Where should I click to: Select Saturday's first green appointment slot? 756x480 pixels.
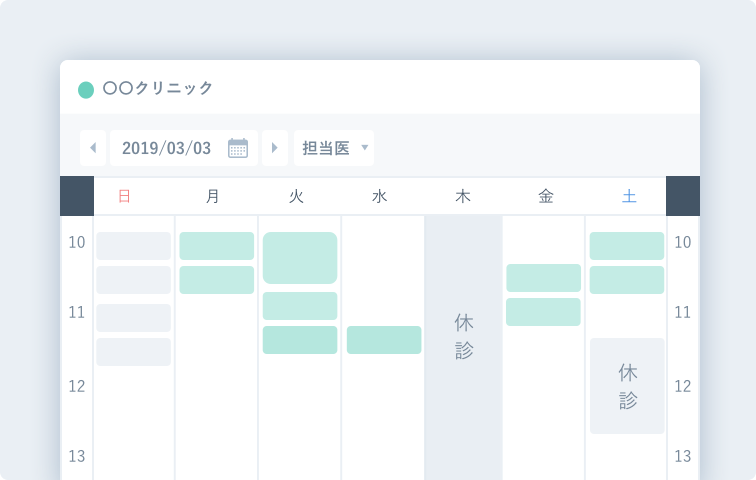click(627, 246)
